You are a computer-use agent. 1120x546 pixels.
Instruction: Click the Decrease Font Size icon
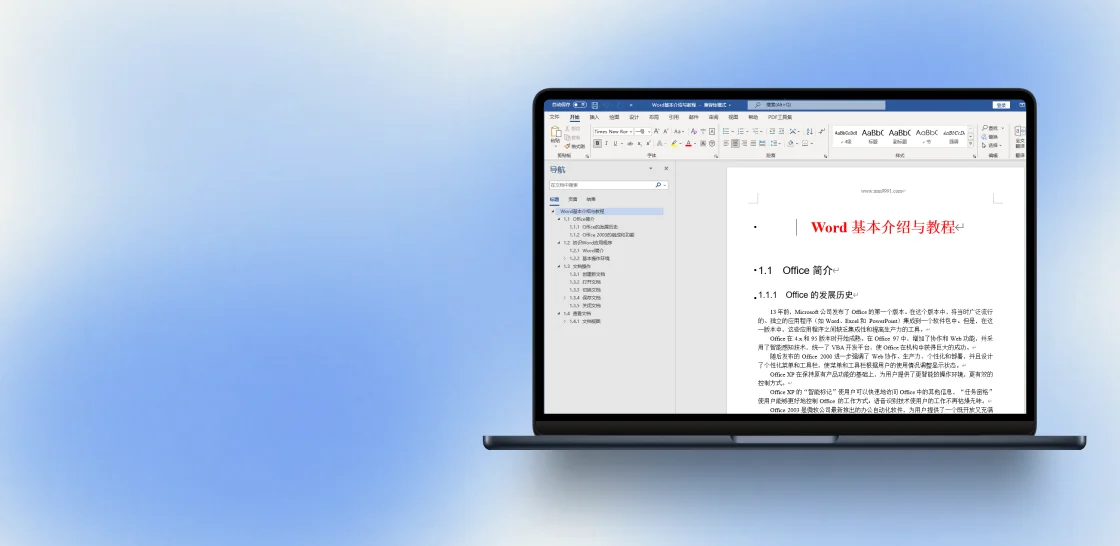[666, 131]
